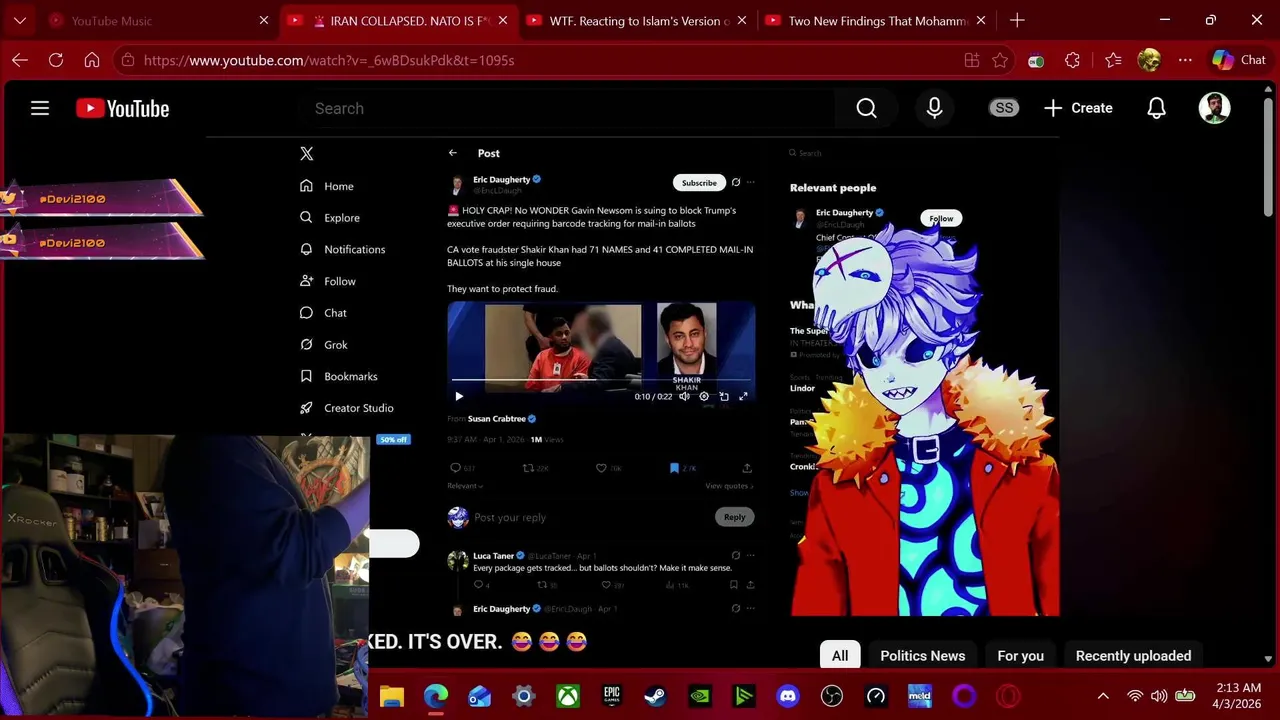Click the YouTube video player area

(x=632, y=376)
